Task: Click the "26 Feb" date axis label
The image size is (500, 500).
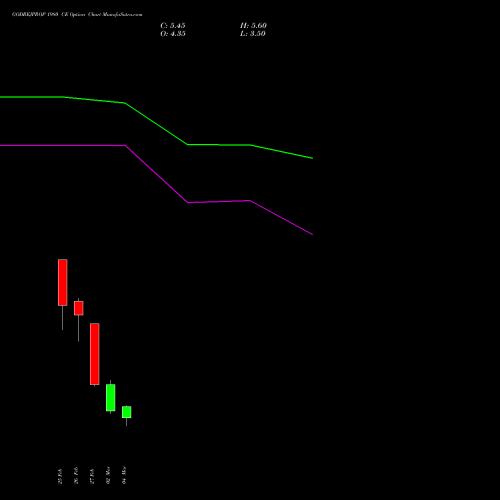Action: 76,475
